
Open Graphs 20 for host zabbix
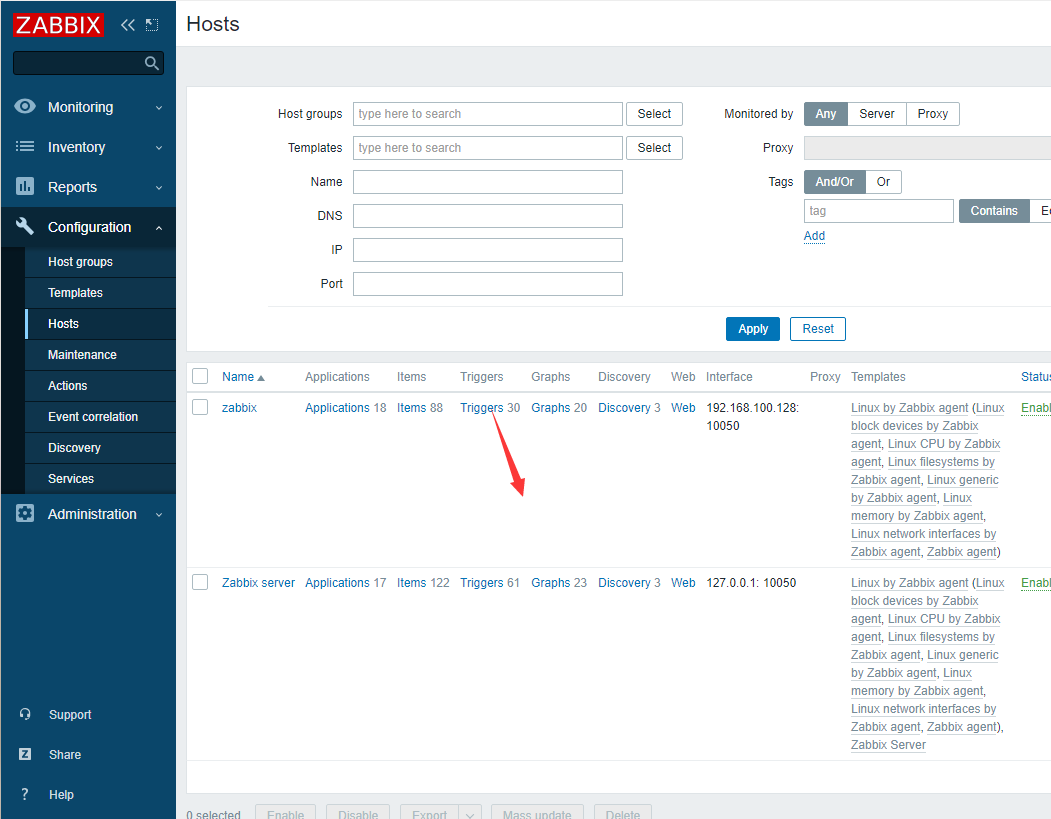point(551,407)
